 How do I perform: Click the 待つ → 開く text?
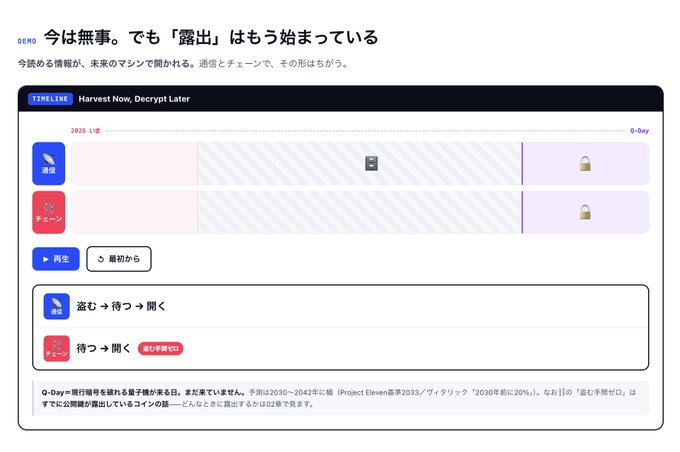coord(104,348)
